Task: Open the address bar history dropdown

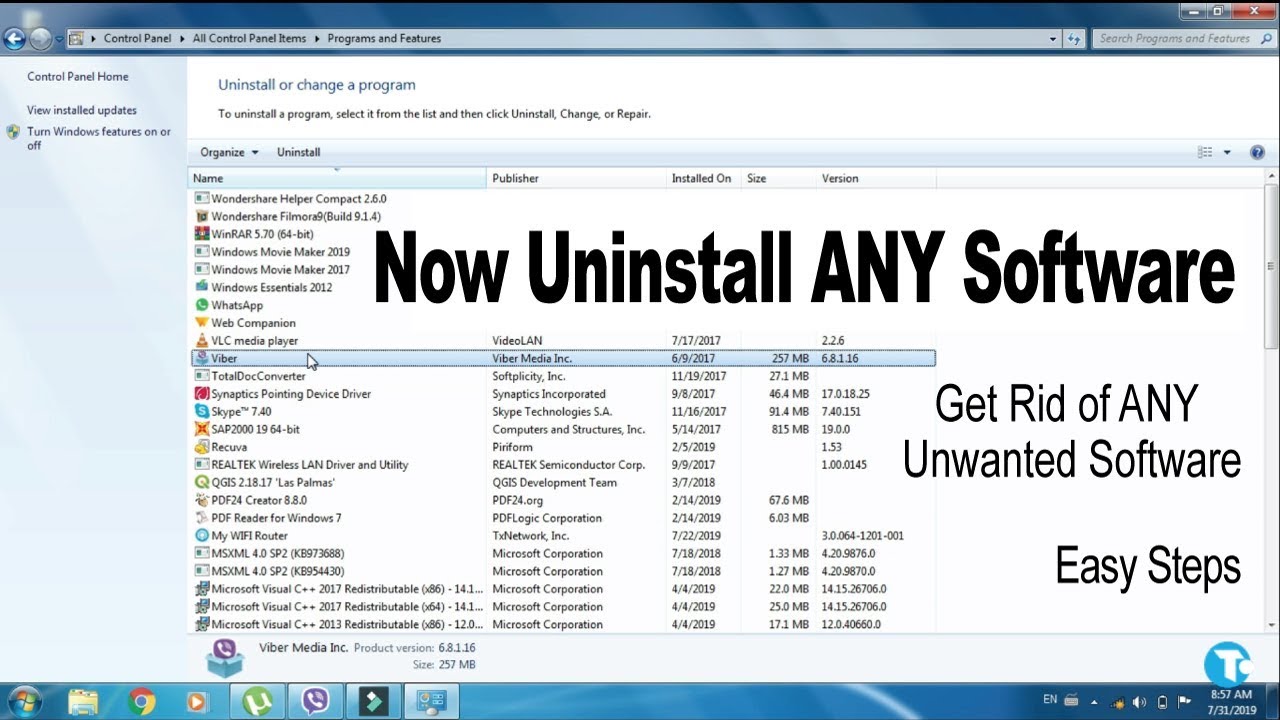Action: 1053,39
